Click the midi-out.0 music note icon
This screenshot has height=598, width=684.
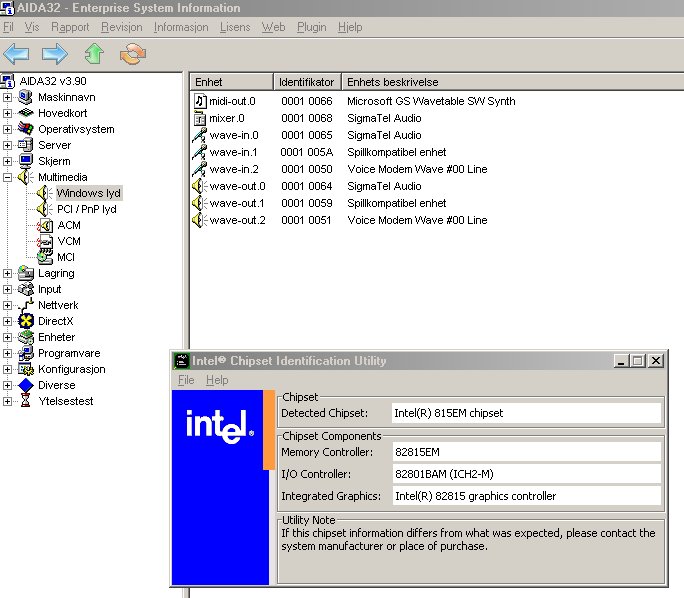pos(200,101)
